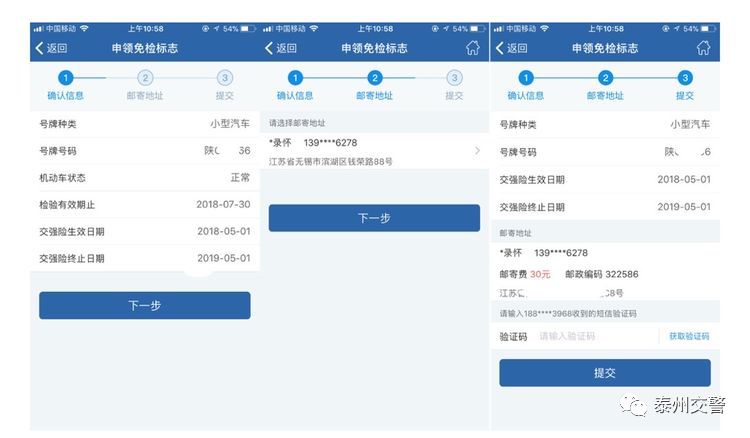Open home via the house icon on the third screen

click(703, 48)
